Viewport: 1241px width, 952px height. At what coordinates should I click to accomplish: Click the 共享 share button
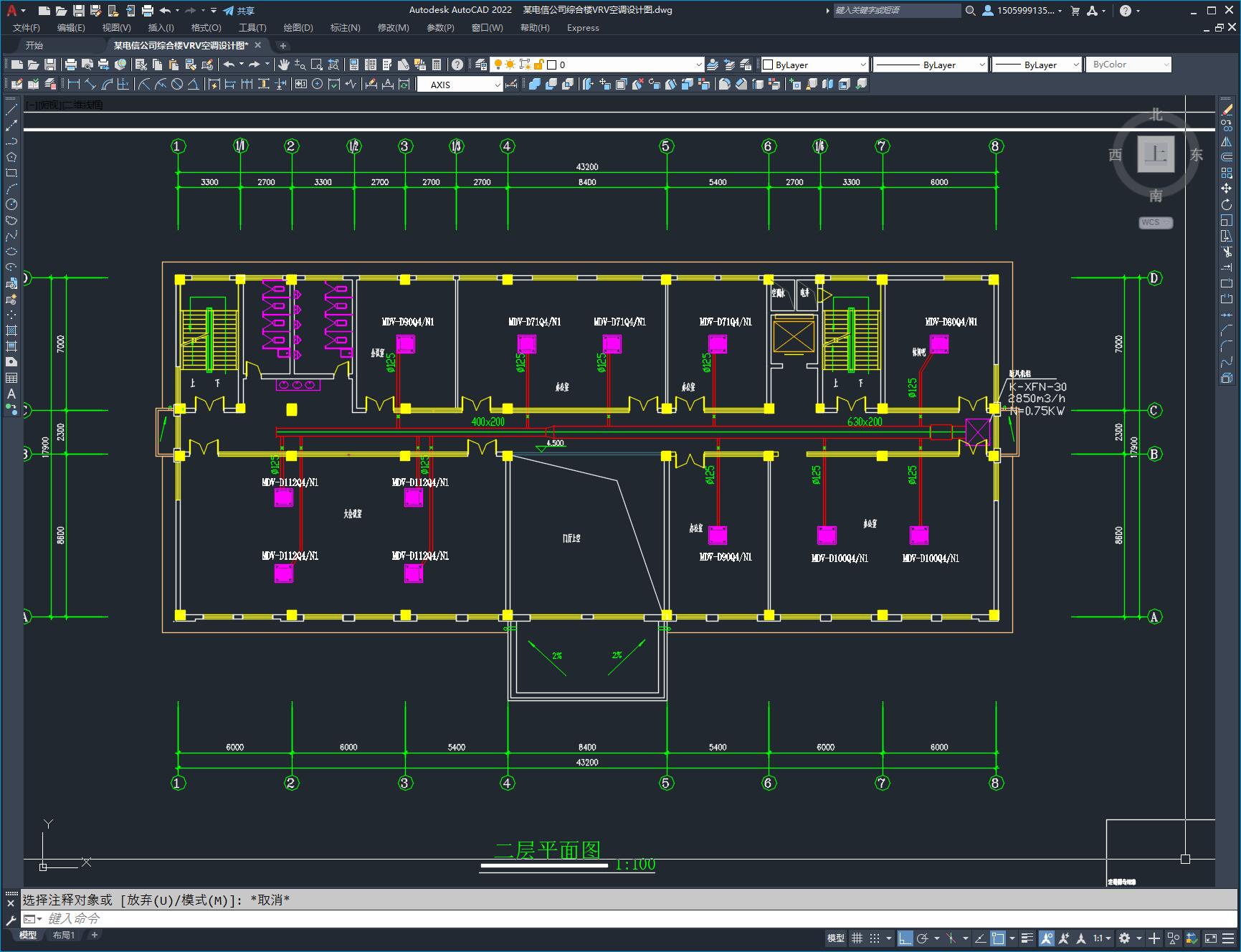tap(239, 11)
